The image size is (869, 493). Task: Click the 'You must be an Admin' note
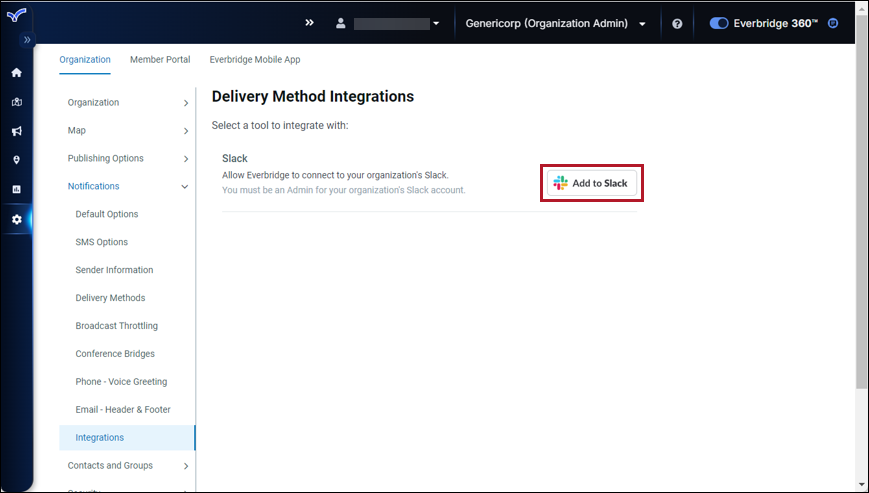344,190
